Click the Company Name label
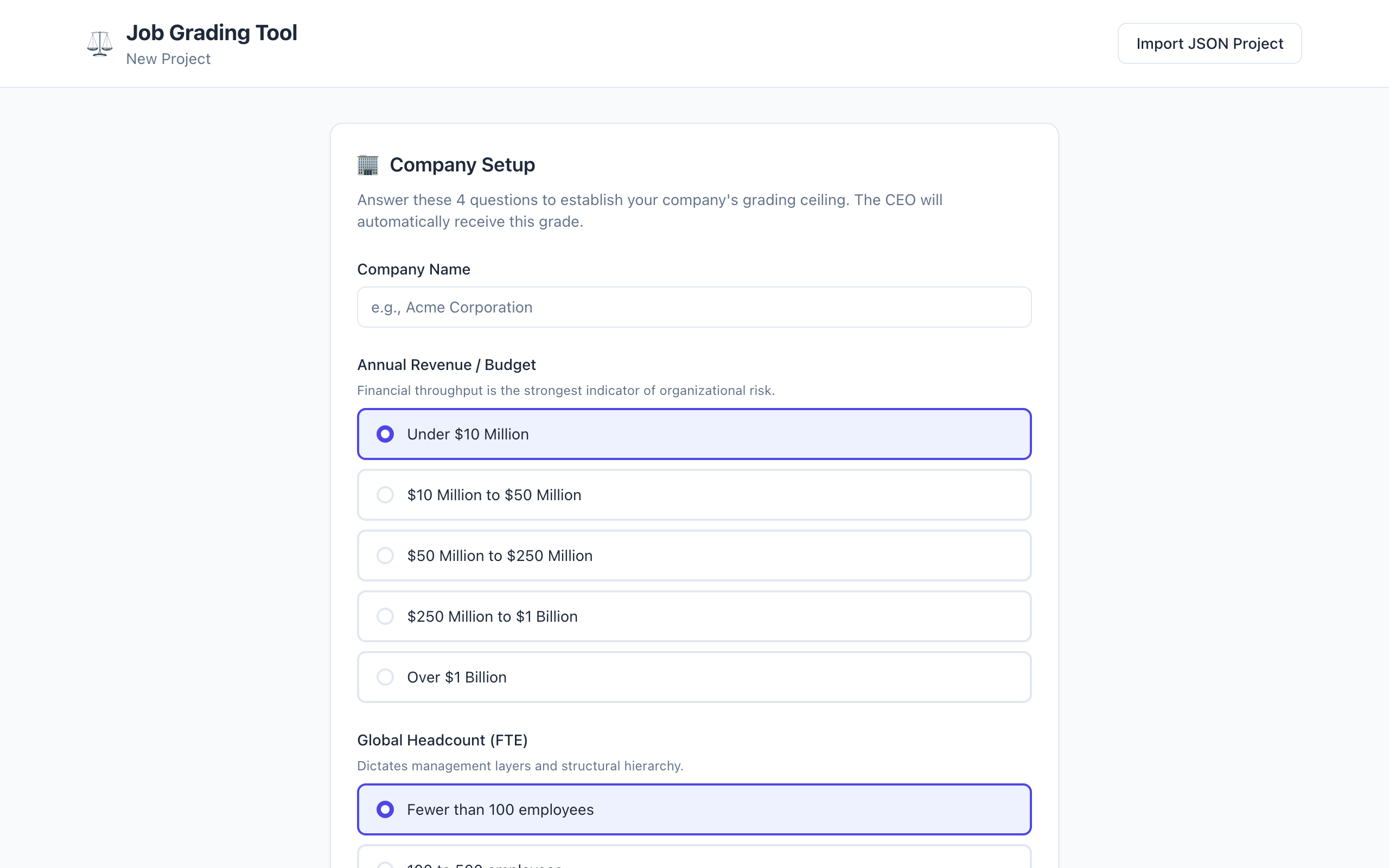Viewport: 1389px width, 868px height. click(x=413, y=269)
